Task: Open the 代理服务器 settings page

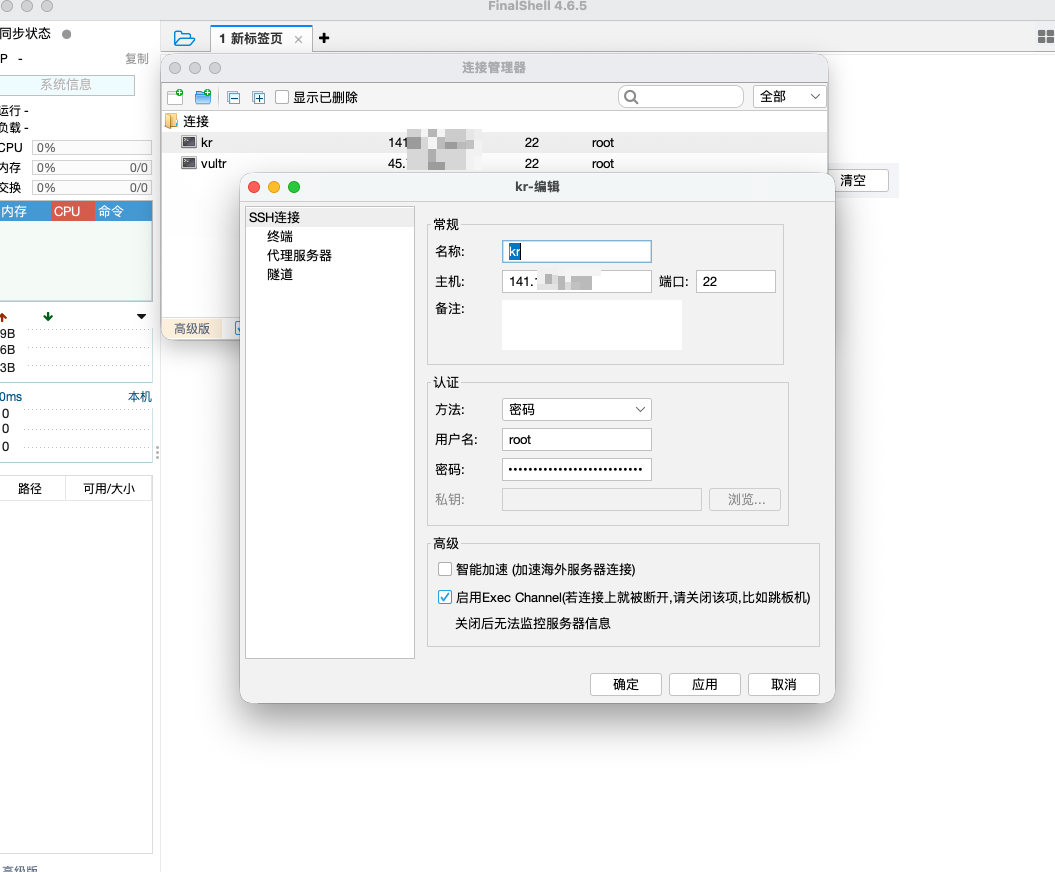Action: coord(299,256)
